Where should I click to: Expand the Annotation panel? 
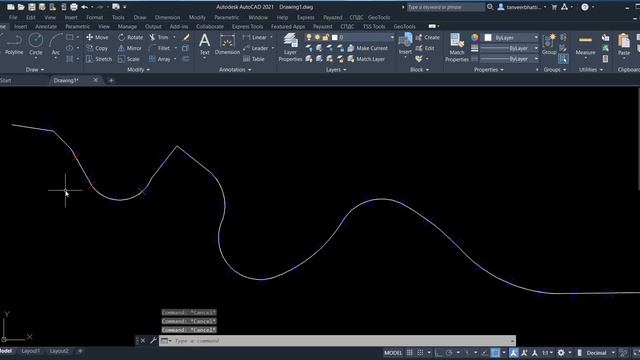pyautogui.click(x=235, y=70)
